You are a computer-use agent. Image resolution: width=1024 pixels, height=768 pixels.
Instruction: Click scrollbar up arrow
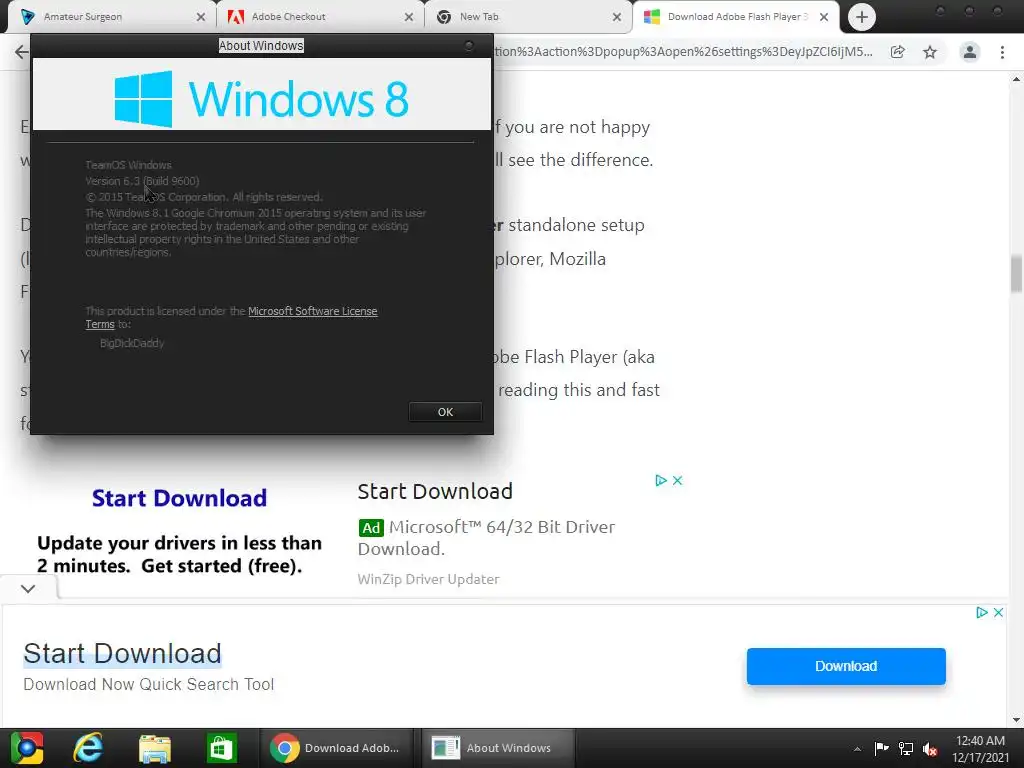pyautogui.click(x=1016, y=80)
